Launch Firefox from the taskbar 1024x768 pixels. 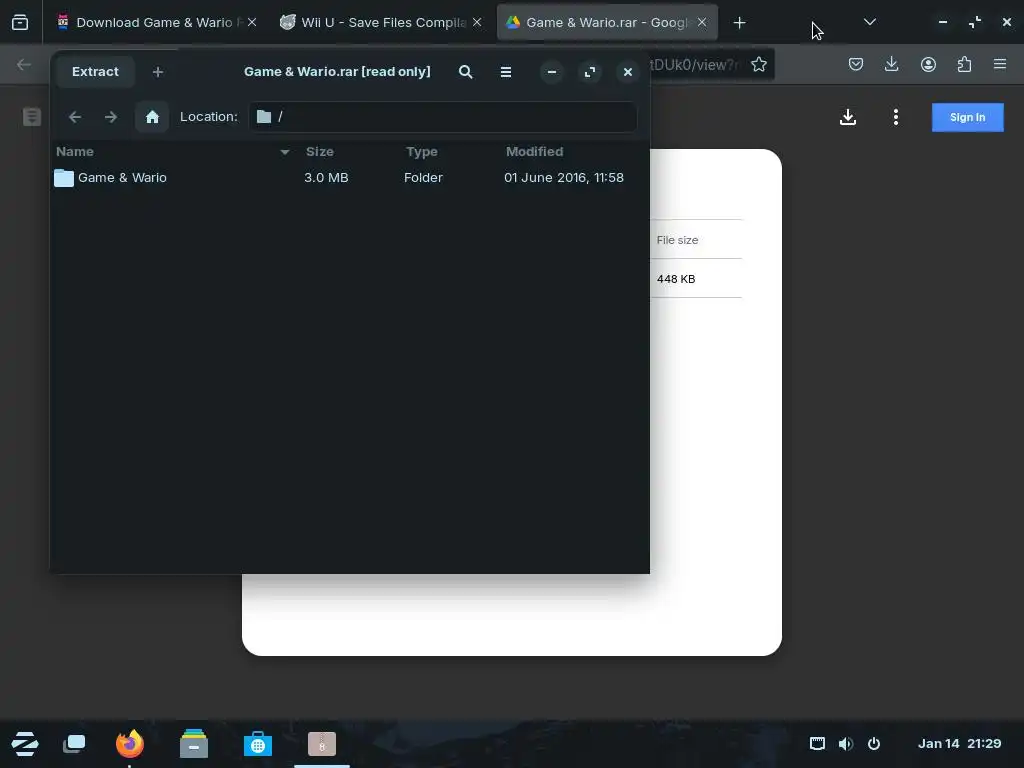pyautogui.click(x=129, y=744)
